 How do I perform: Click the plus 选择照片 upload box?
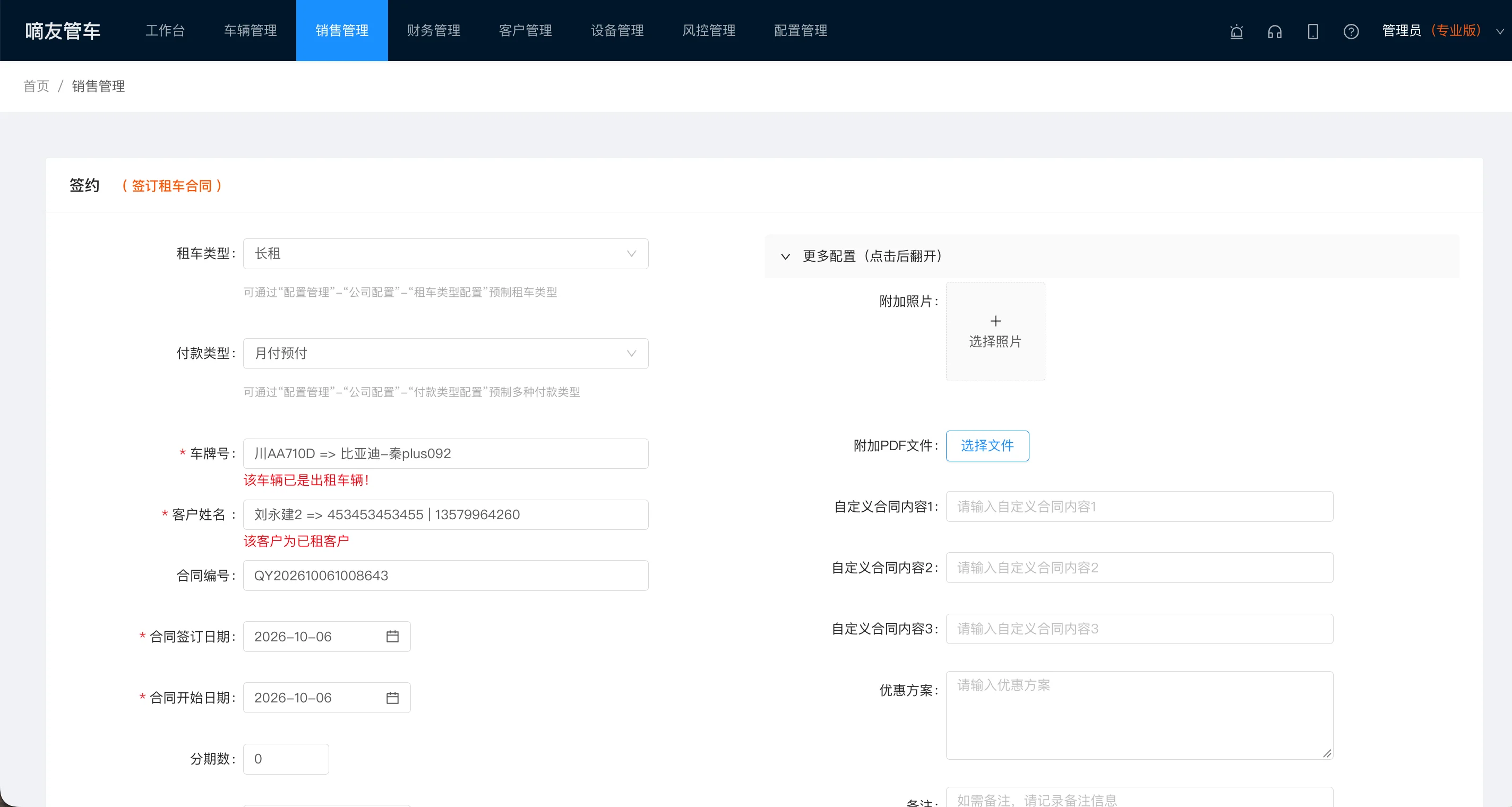(x=995, y=332)
